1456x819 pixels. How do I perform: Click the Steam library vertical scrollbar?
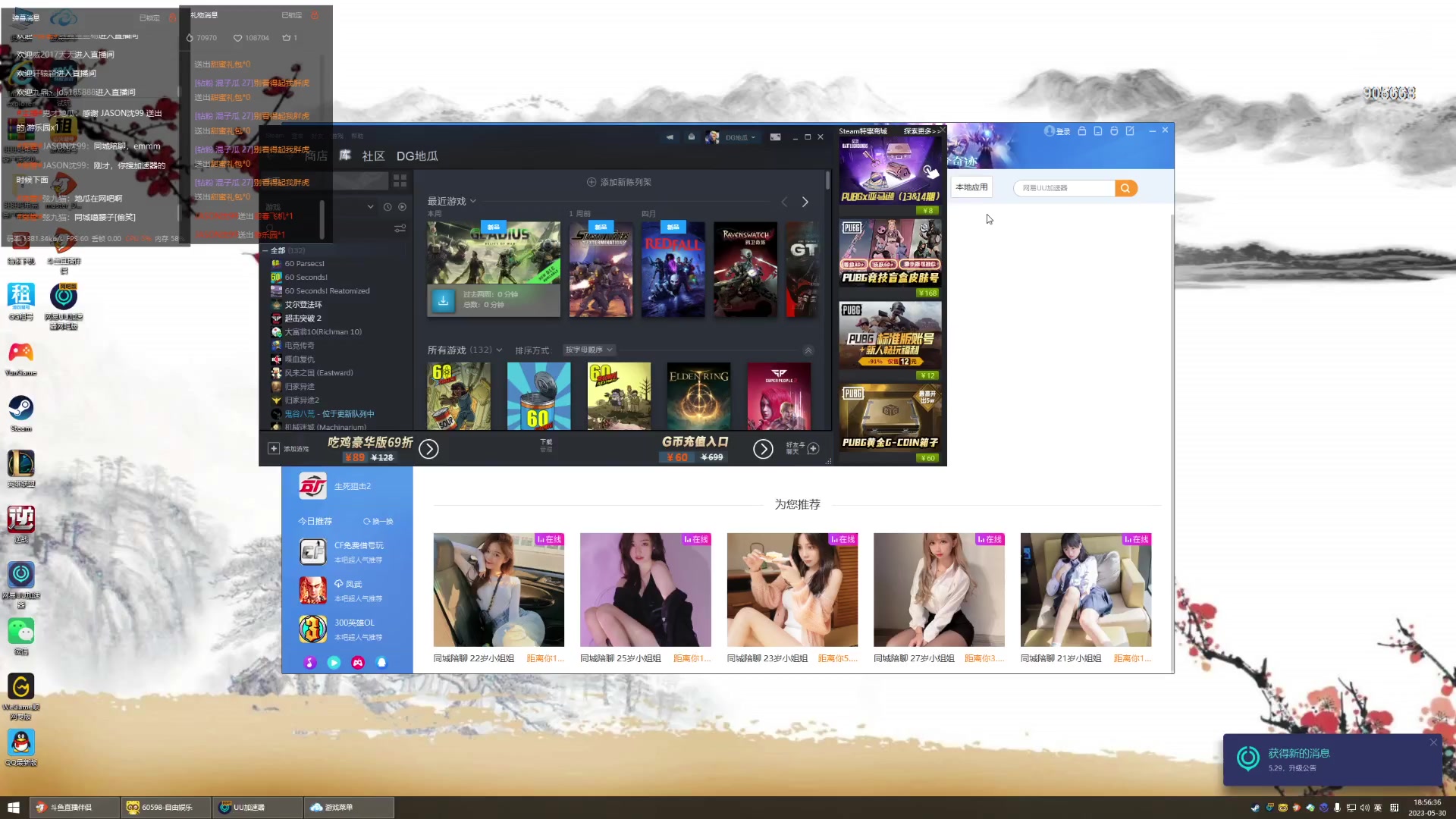coord(827,180)
